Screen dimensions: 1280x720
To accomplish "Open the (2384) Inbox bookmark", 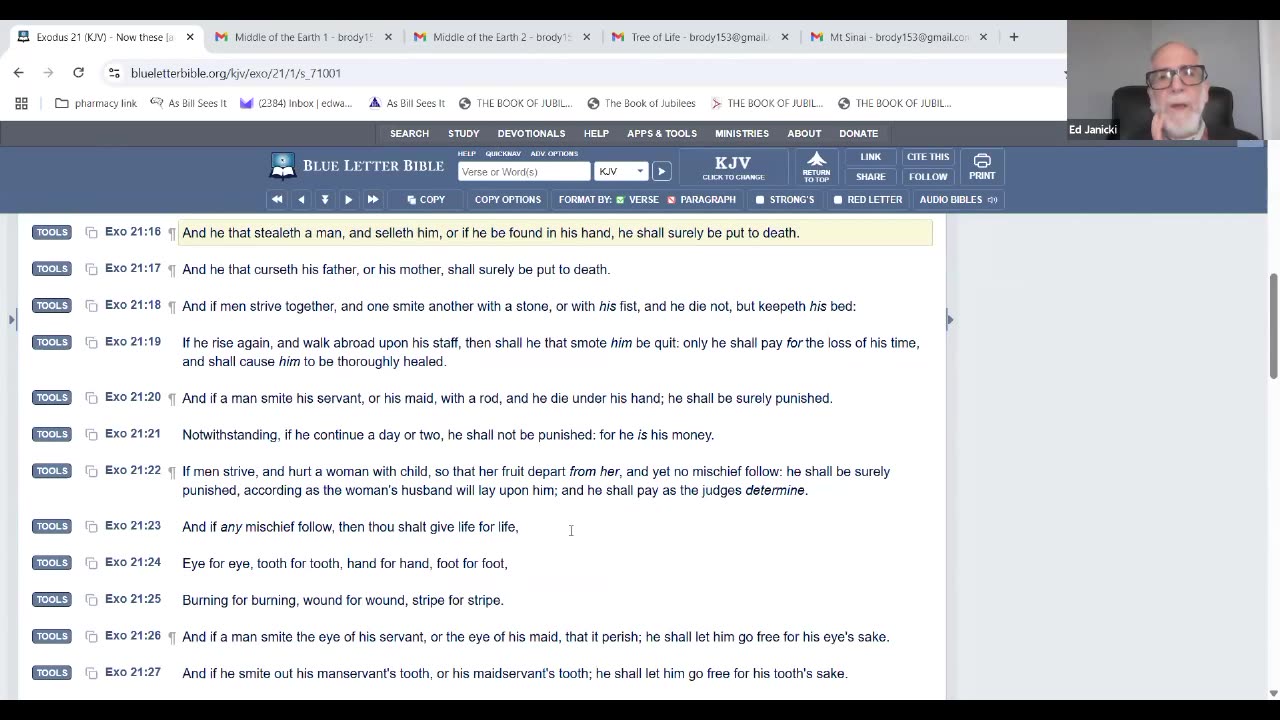I will [x=296, y=103].
